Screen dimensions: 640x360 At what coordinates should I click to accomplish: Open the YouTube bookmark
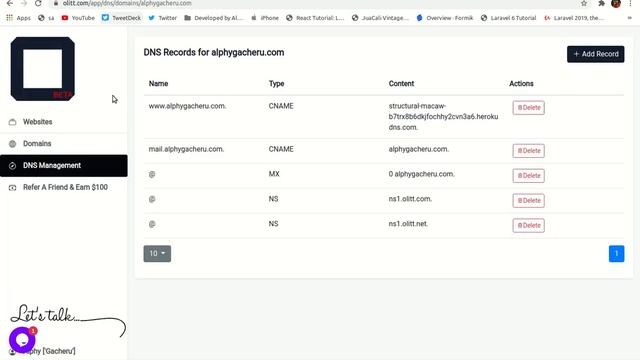click(x=78, y=18)
